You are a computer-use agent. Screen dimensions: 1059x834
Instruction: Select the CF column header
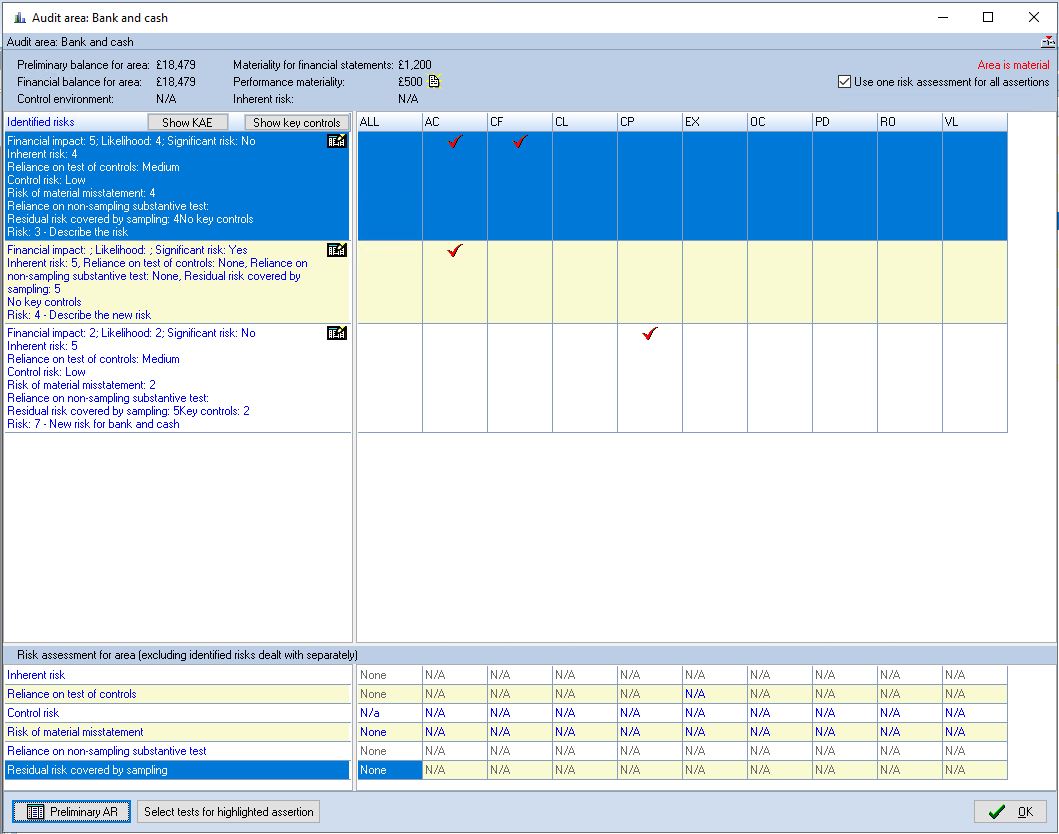pos(519,122)
